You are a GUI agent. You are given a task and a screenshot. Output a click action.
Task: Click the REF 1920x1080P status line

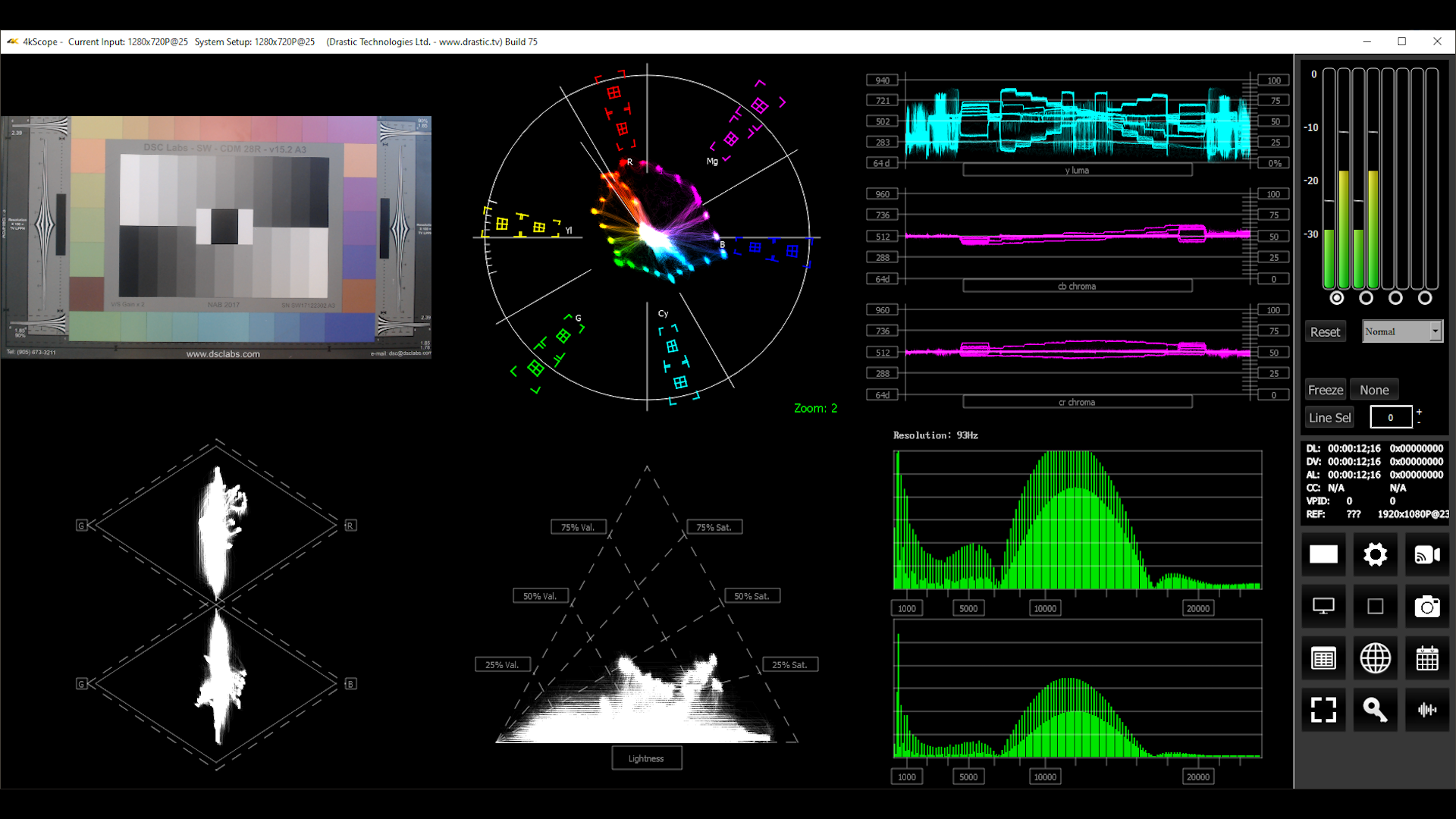(x=1377, y=514)
